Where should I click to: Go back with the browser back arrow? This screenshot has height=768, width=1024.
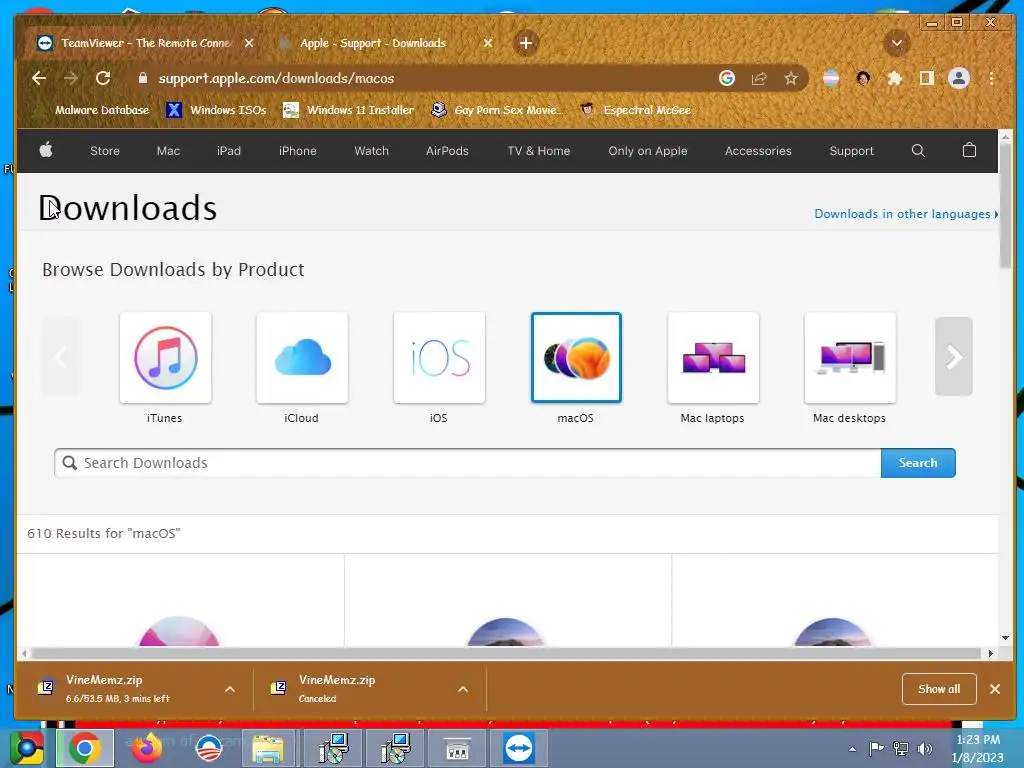39,78
